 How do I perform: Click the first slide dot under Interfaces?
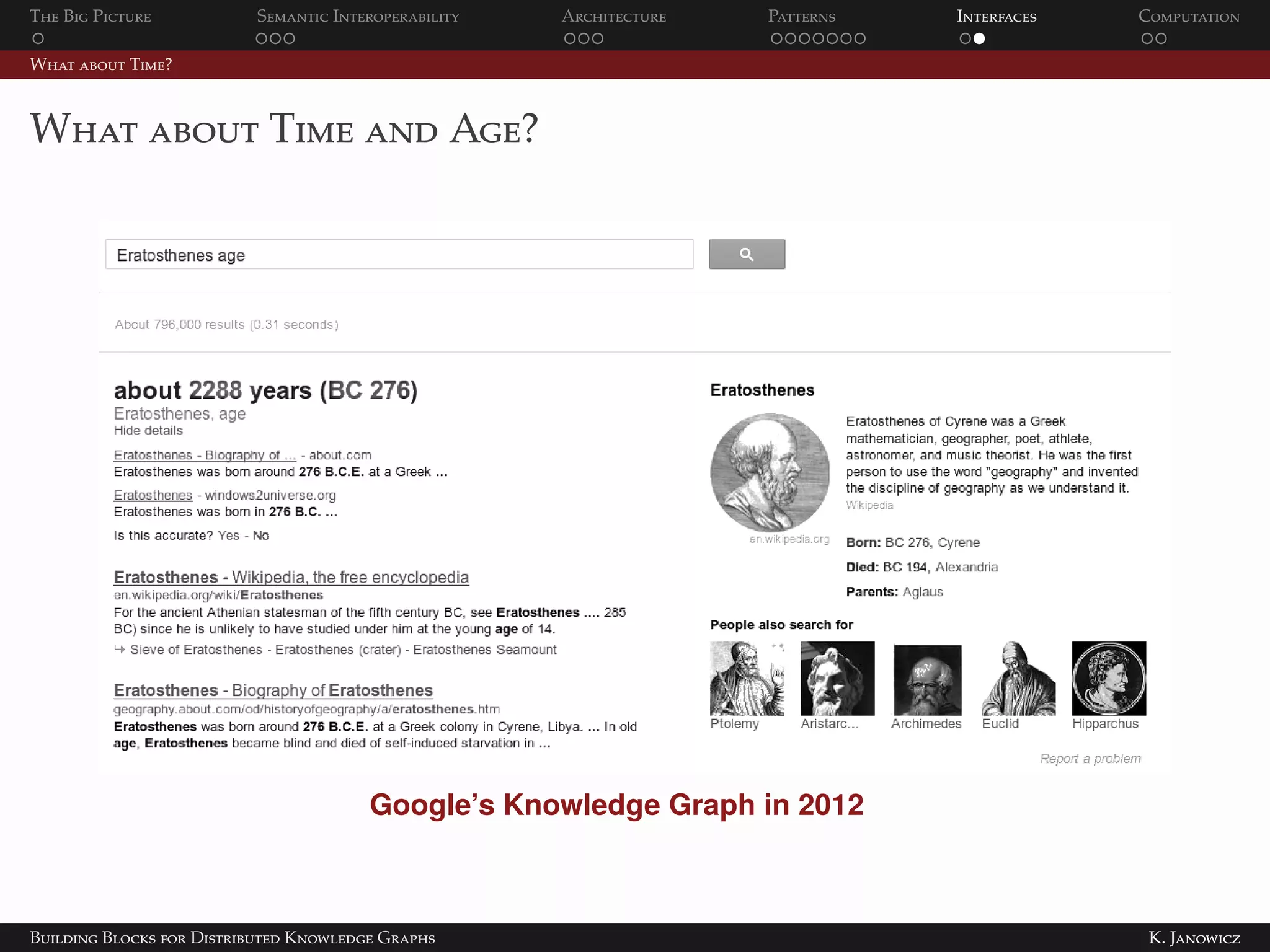coord(965,38)
